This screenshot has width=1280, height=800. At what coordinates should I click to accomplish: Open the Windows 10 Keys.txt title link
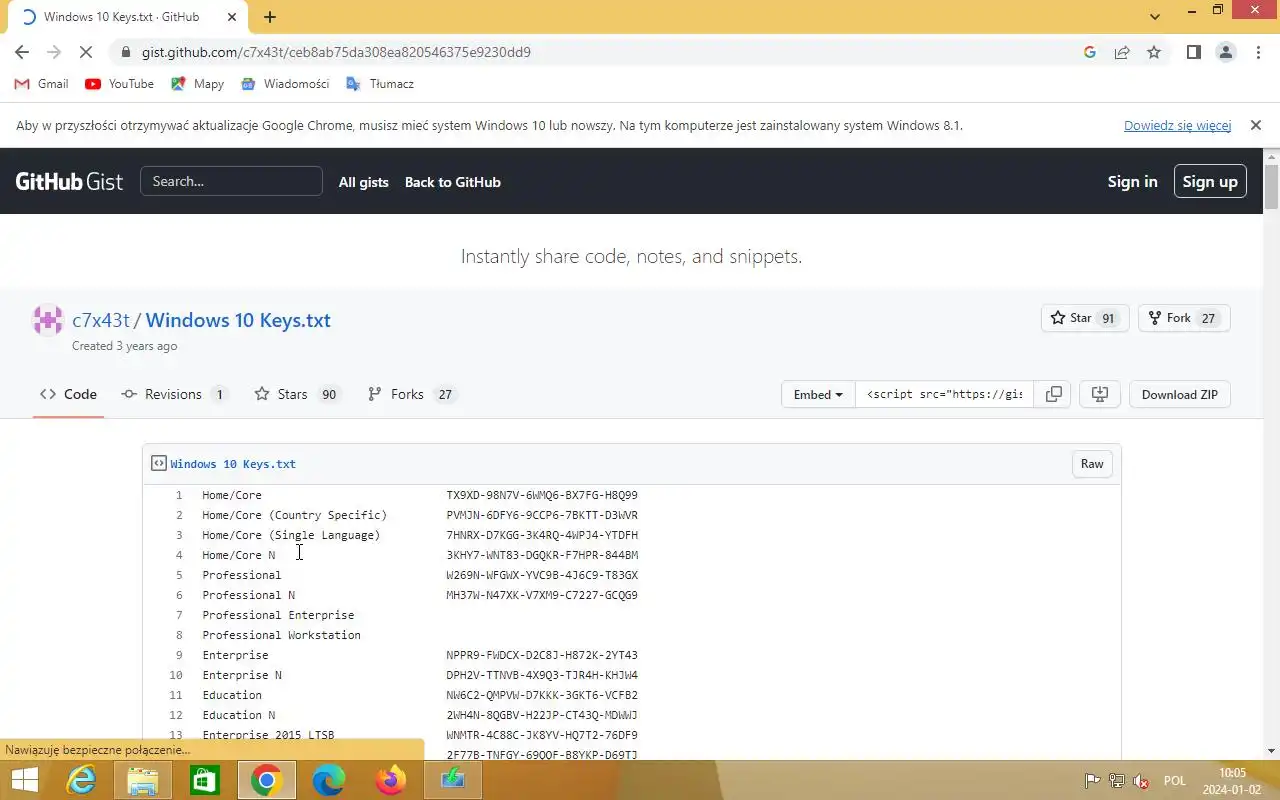(238, 320)
